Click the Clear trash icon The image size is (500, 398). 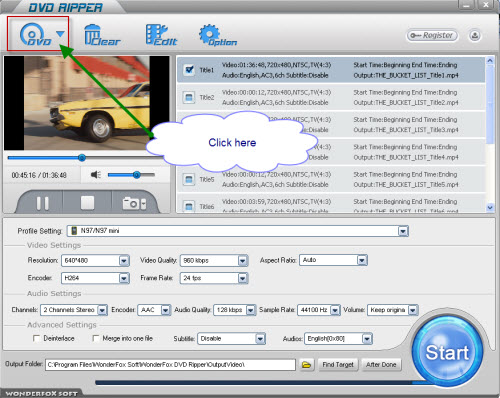pos(102,35)
